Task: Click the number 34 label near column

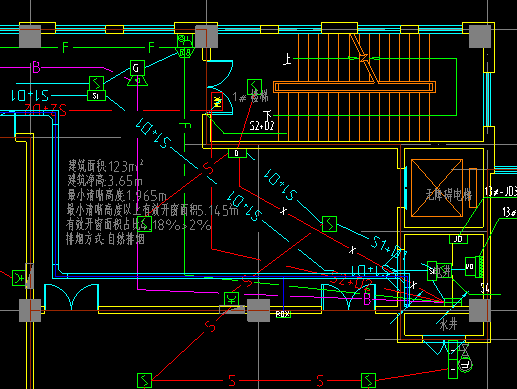Action: point(485,288)
